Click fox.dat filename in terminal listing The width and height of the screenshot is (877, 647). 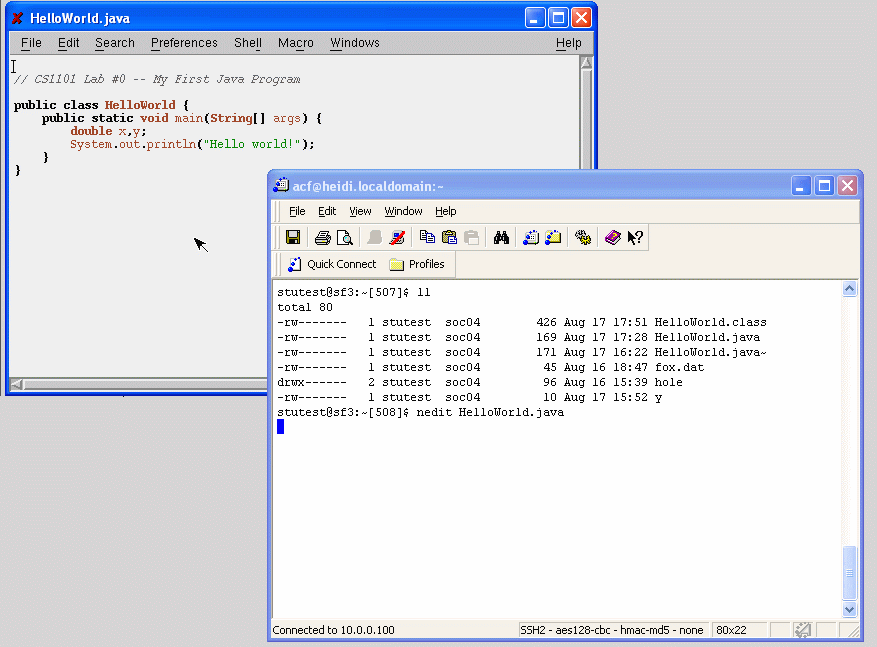click(679, 367)
